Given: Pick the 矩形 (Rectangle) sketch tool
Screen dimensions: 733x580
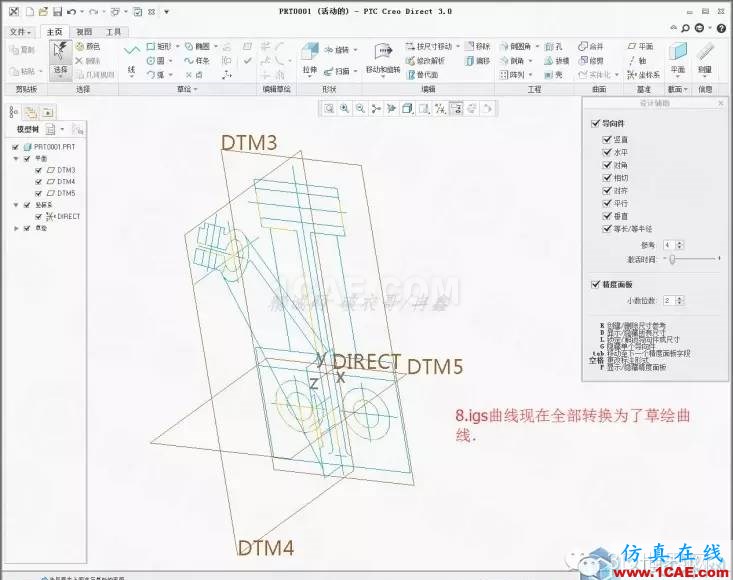Looking at the screenshot, I should point(159,46).
